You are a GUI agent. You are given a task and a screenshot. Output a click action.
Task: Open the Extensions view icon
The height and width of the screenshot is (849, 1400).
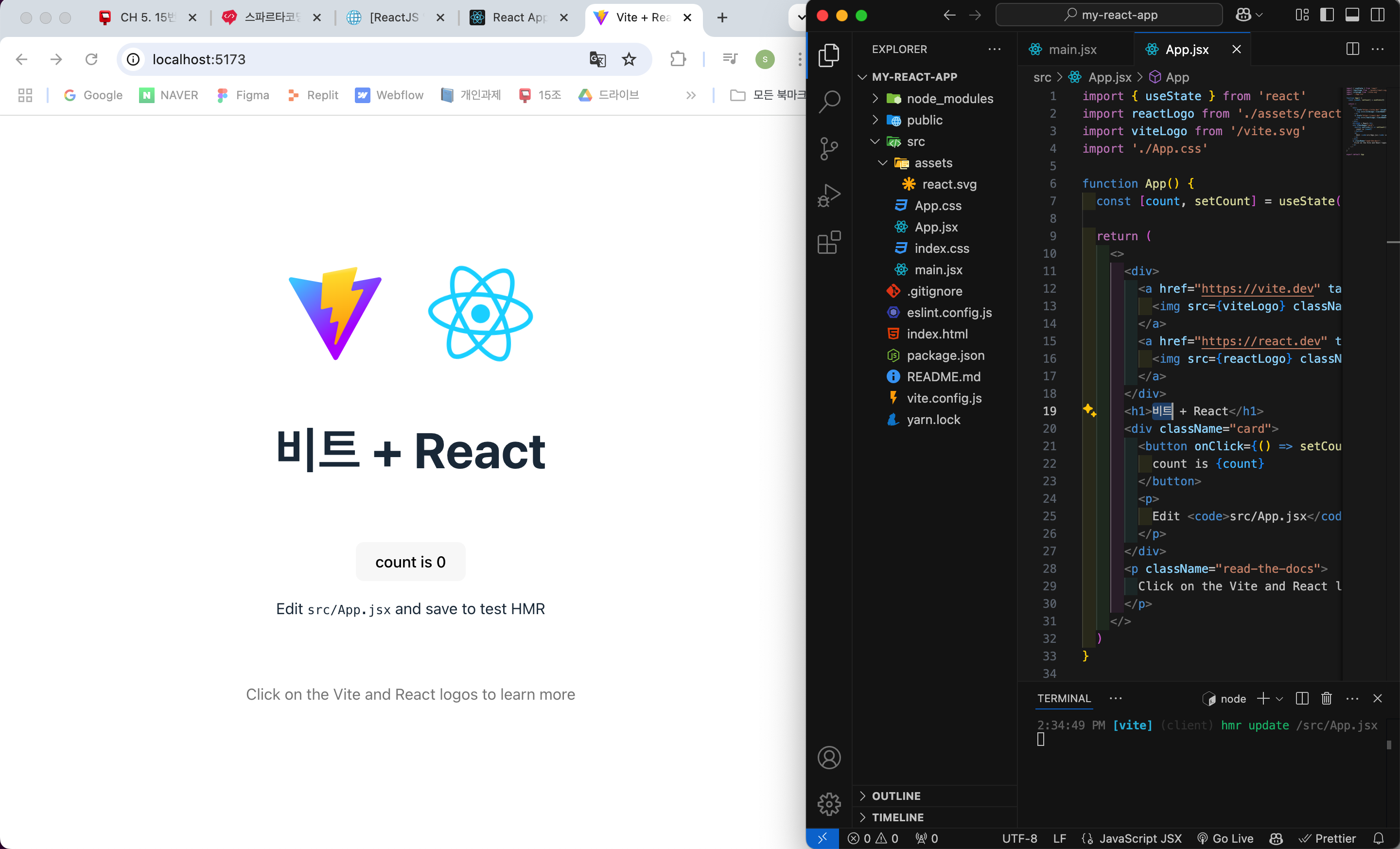click(x=829, y=243)
